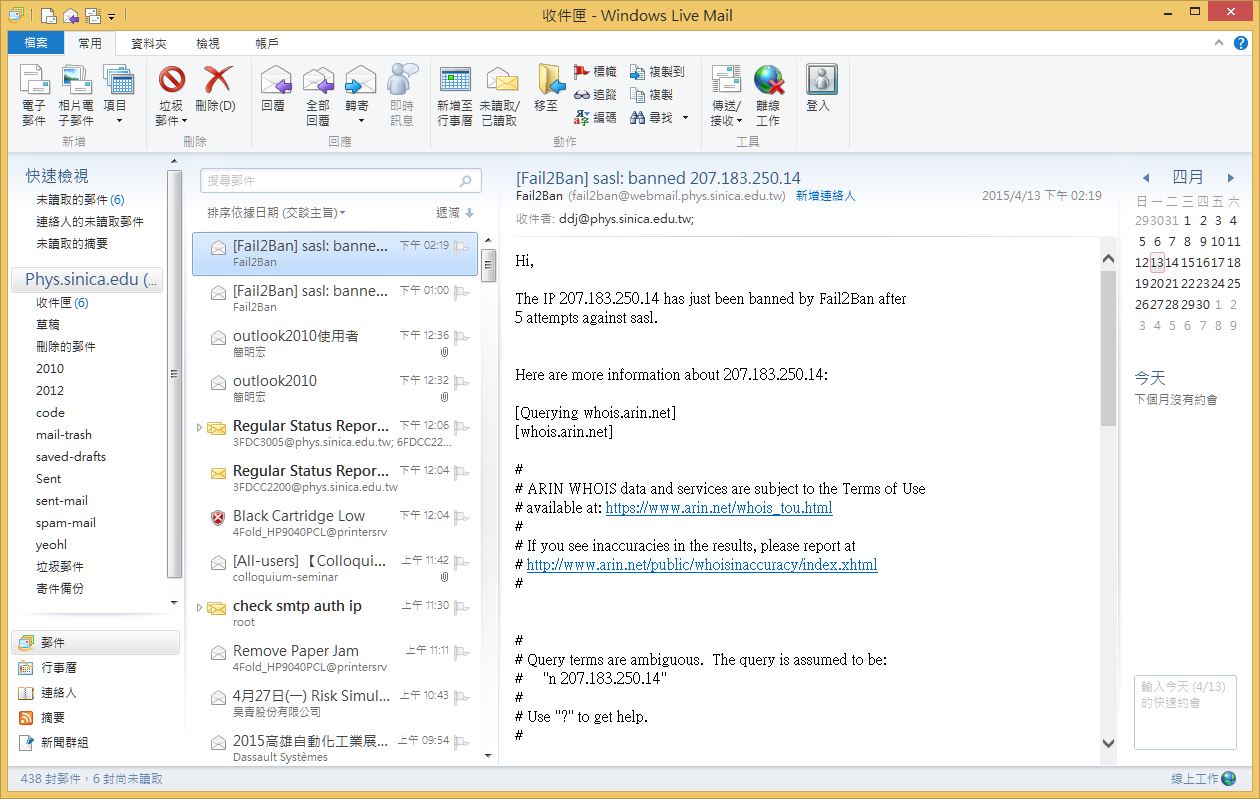Switch to the 帳戶 ribbon tab

pyautogui.click(x=267, y=43)
